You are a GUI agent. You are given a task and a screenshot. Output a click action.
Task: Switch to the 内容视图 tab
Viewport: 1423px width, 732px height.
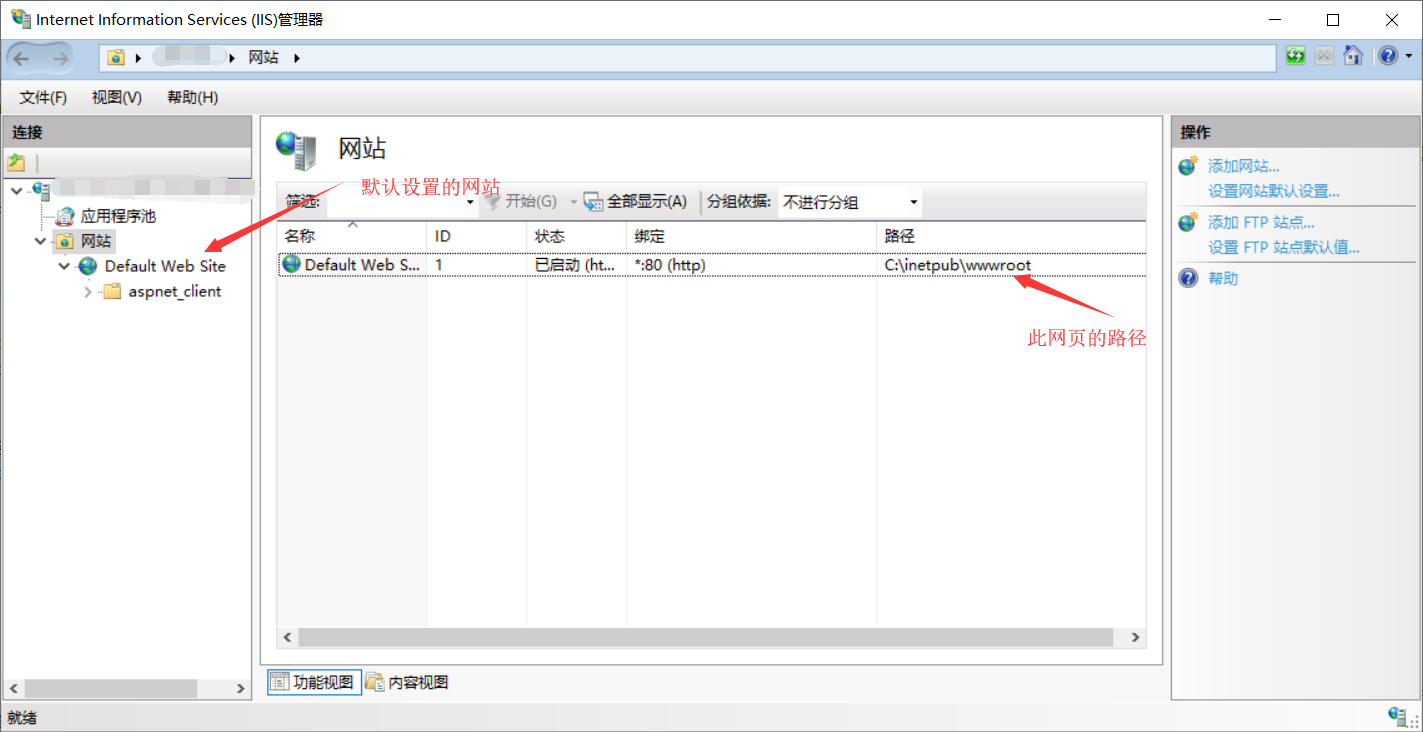tap(407, 682)
